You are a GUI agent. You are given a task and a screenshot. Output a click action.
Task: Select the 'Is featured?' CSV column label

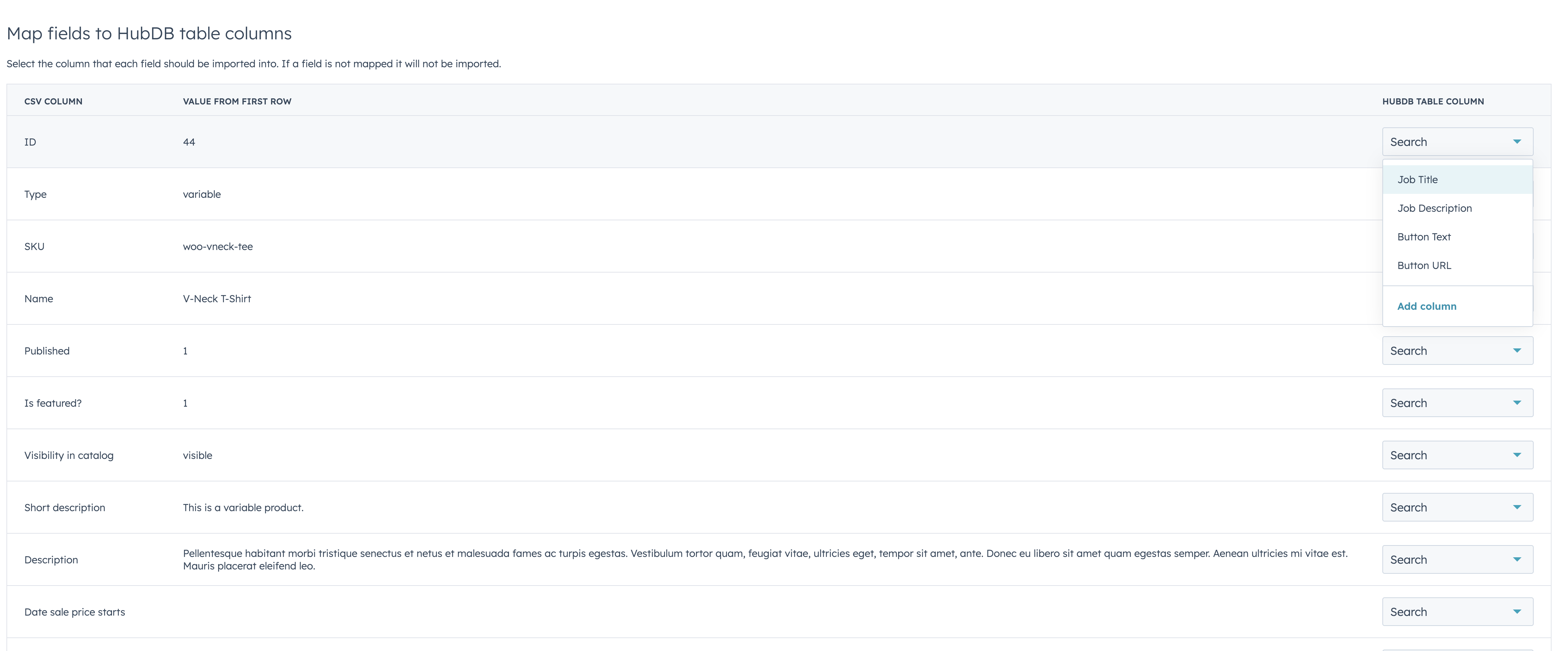pos(53,403)
